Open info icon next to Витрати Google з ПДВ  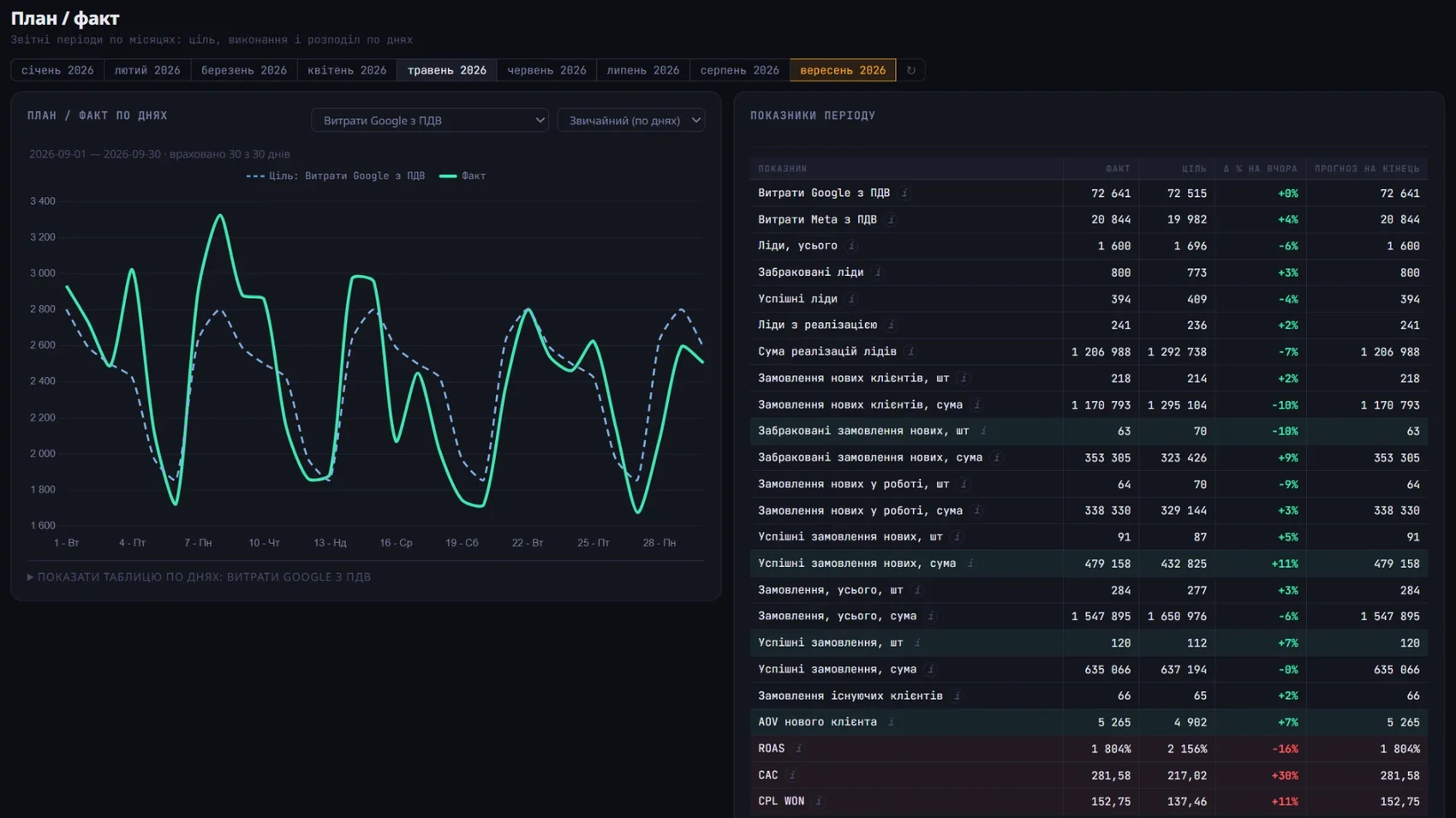904,194
